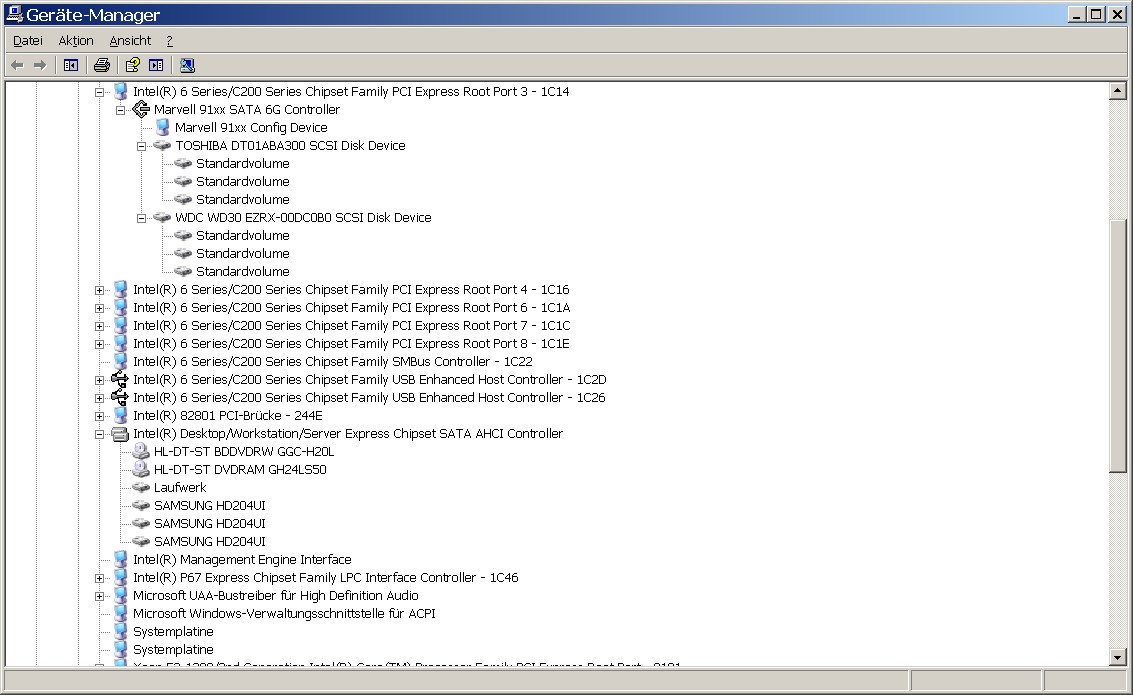Click the Back arrow toolbar icon
Image resolution: width=1133 pixels, height=695 pixels.
17,66
